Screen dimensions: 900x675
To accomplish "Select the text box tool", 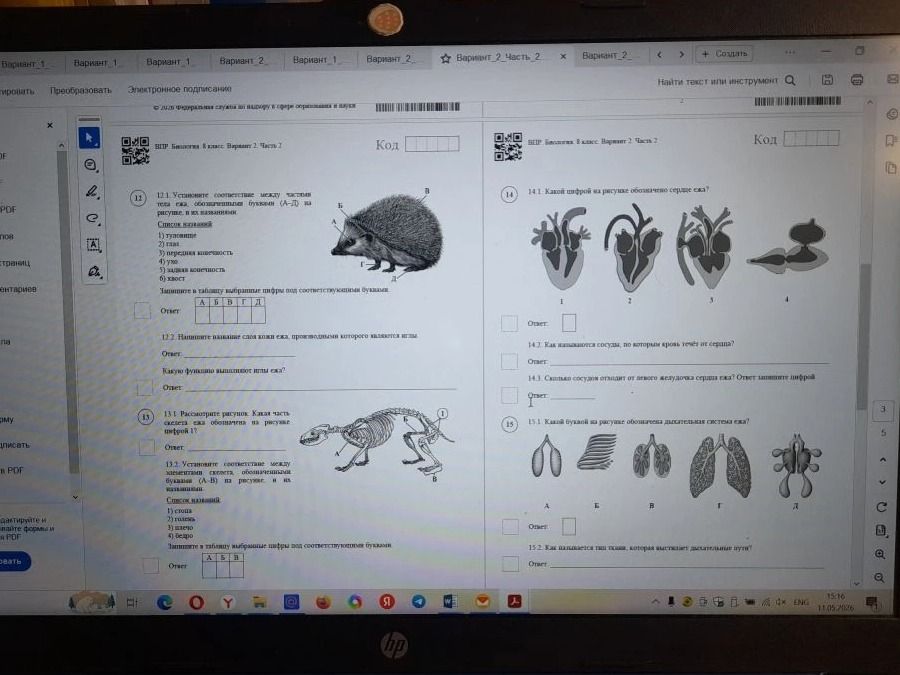I will point(92,245).
